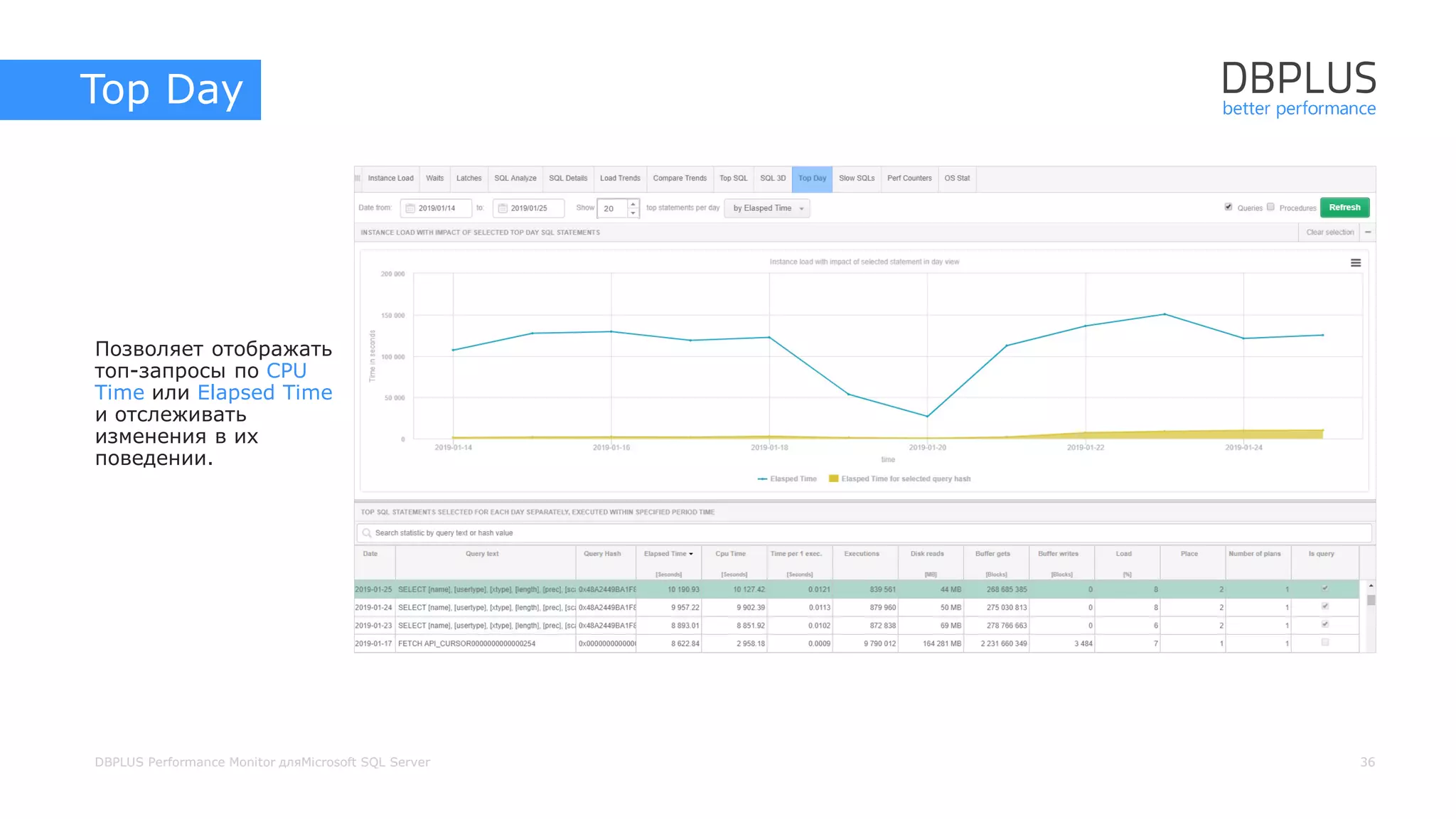
Task: Toggle the Queries checkbox
Action: (x=1228, y=207)
